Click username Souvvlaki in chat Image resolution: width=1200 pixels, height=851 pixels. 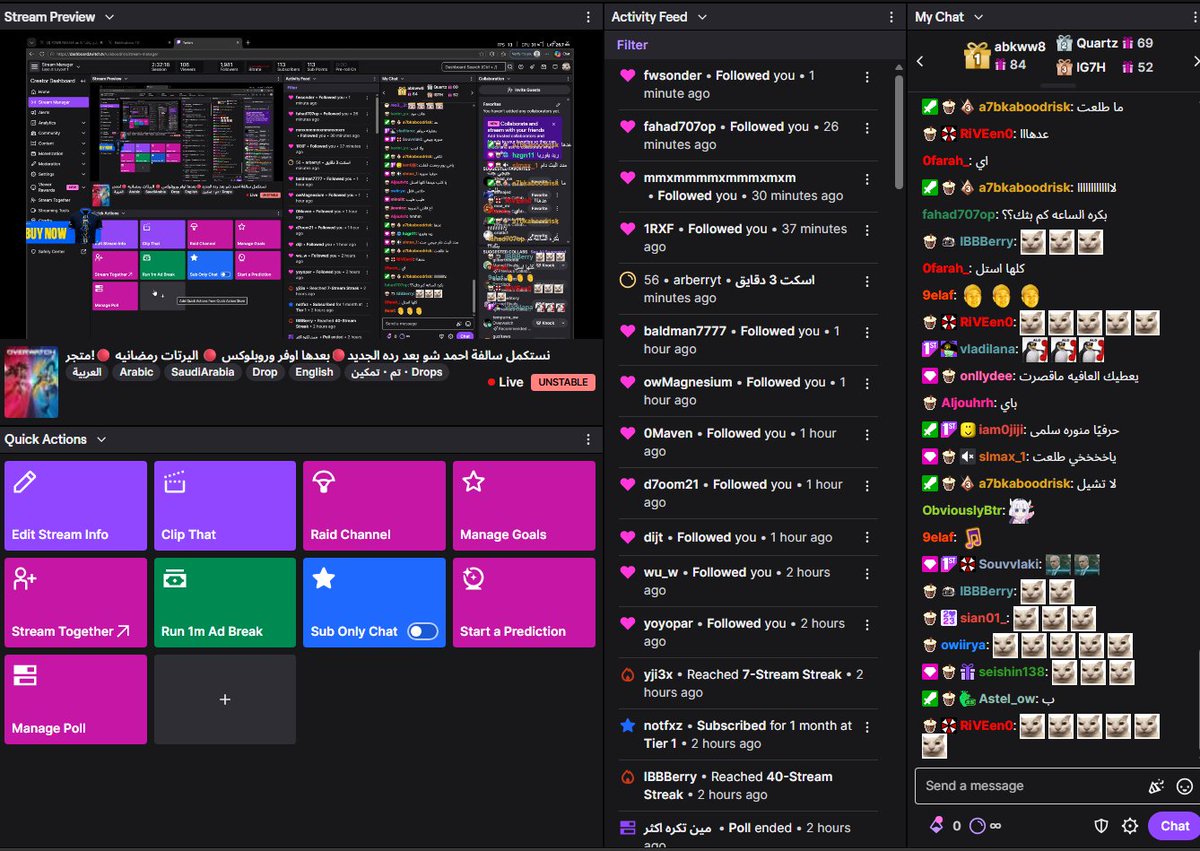coord(1009,565)
